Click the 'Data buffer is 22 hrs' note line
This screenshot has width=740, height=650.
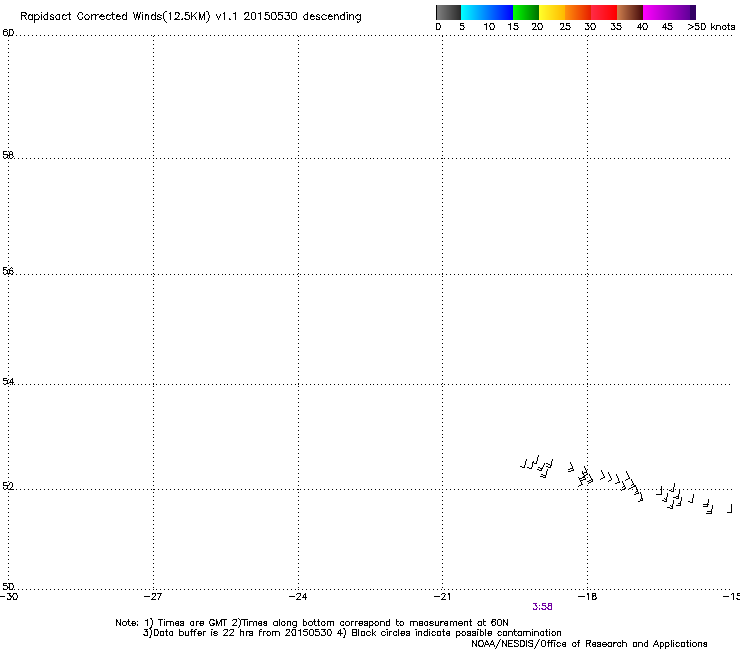[352, 633]
